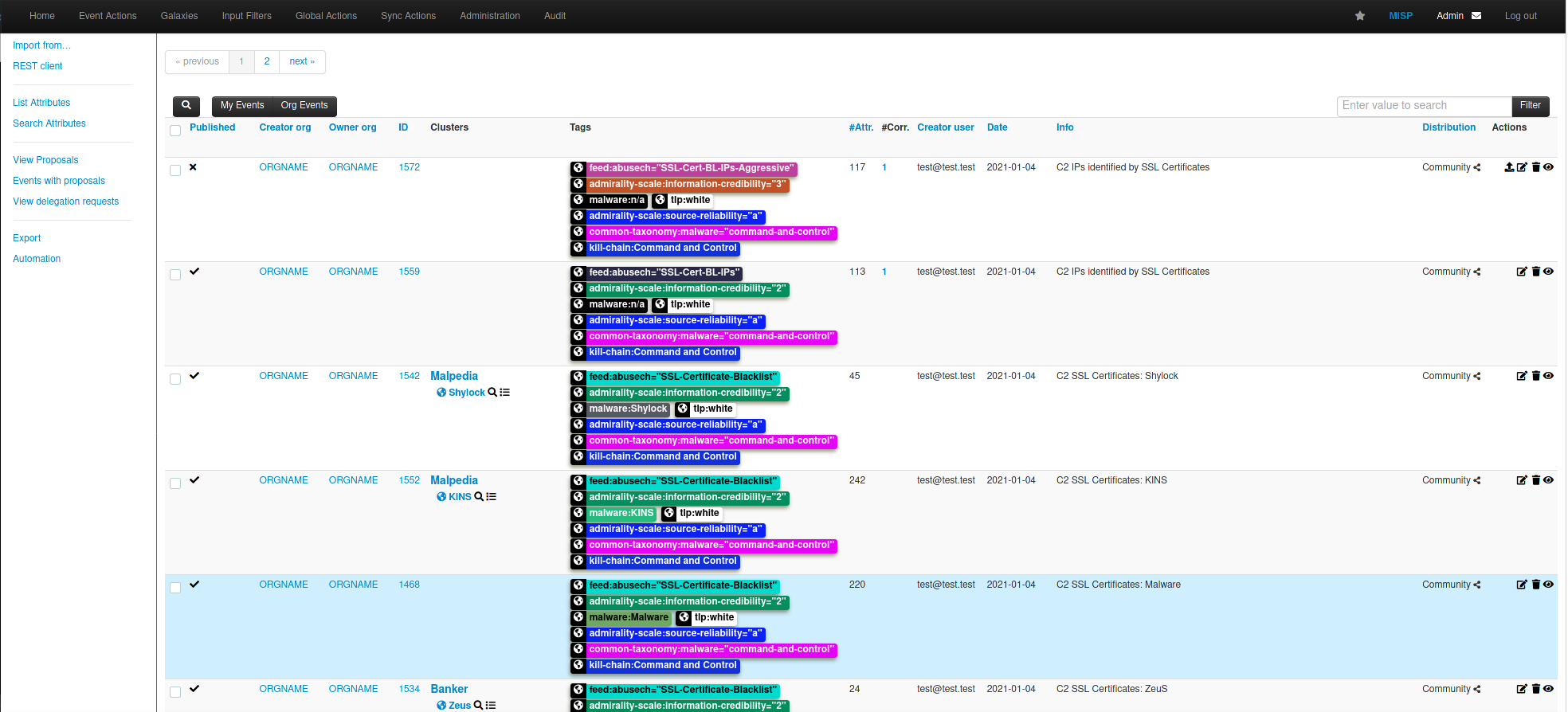Go to page 2 of events
1568x712 pixels.
pyautogui.click(x=267, y=62)
